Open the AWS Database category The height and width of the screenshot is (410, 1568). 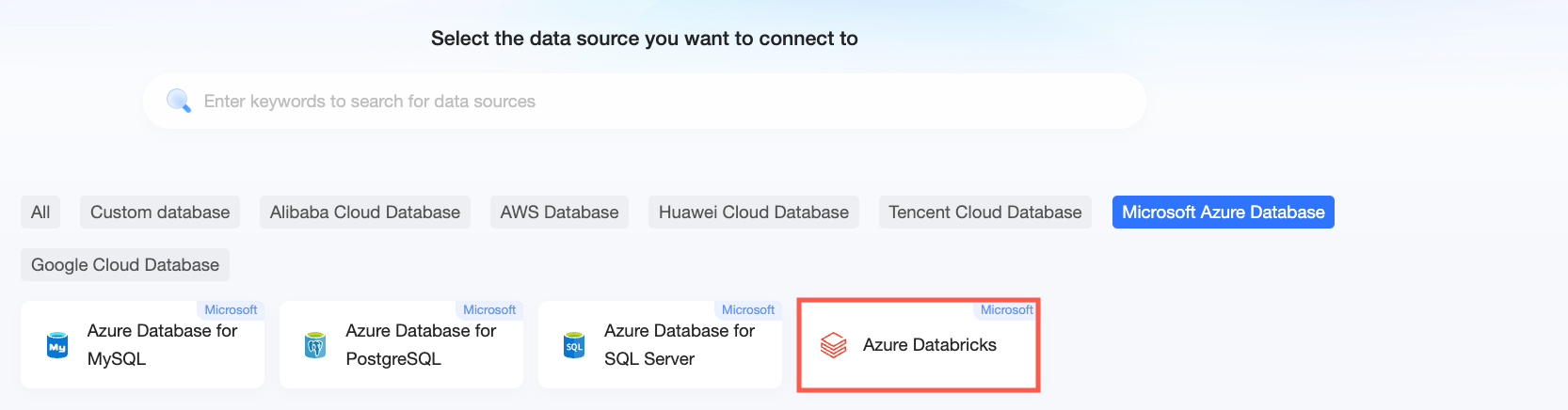click(x=559, y=213)
